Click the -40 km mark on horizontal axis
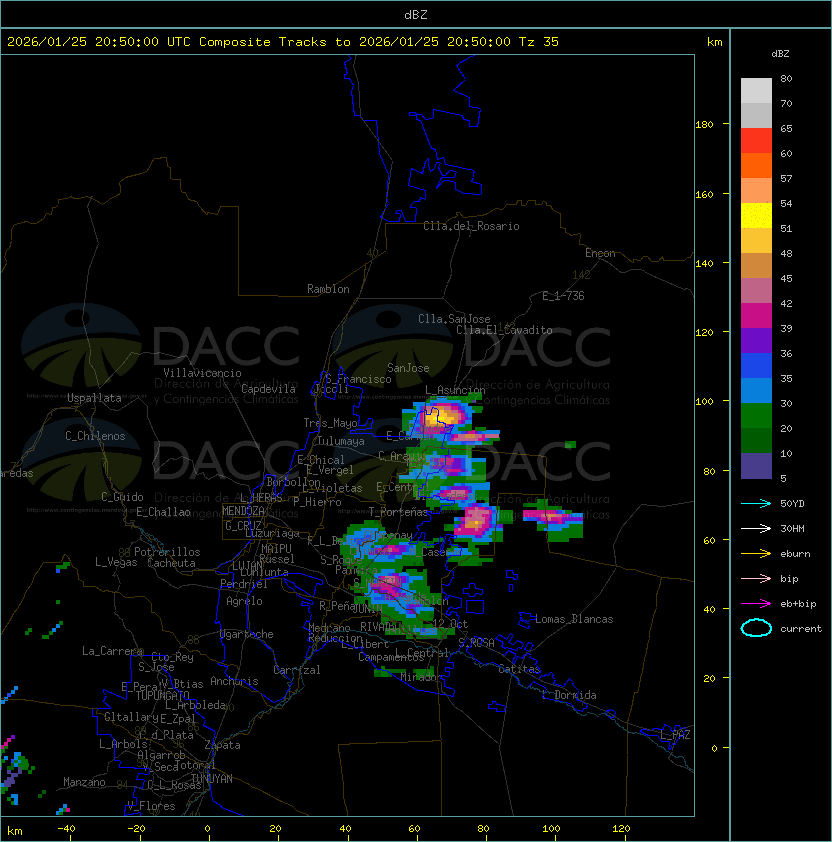The width and height of the screenshot is (832, 842). [66, 829]
